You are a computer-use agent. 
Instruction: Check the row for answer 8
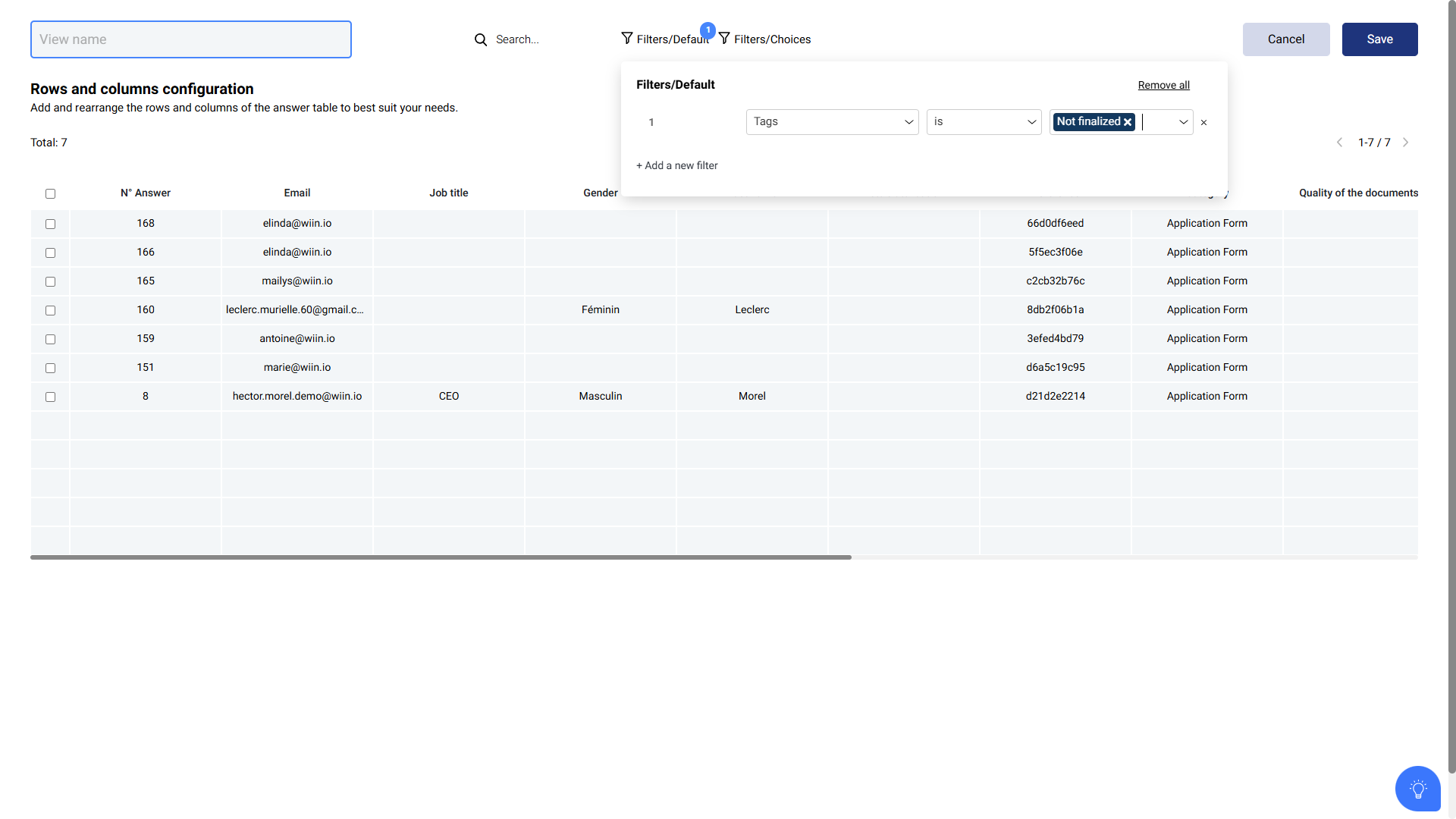[x=50, y=397]
